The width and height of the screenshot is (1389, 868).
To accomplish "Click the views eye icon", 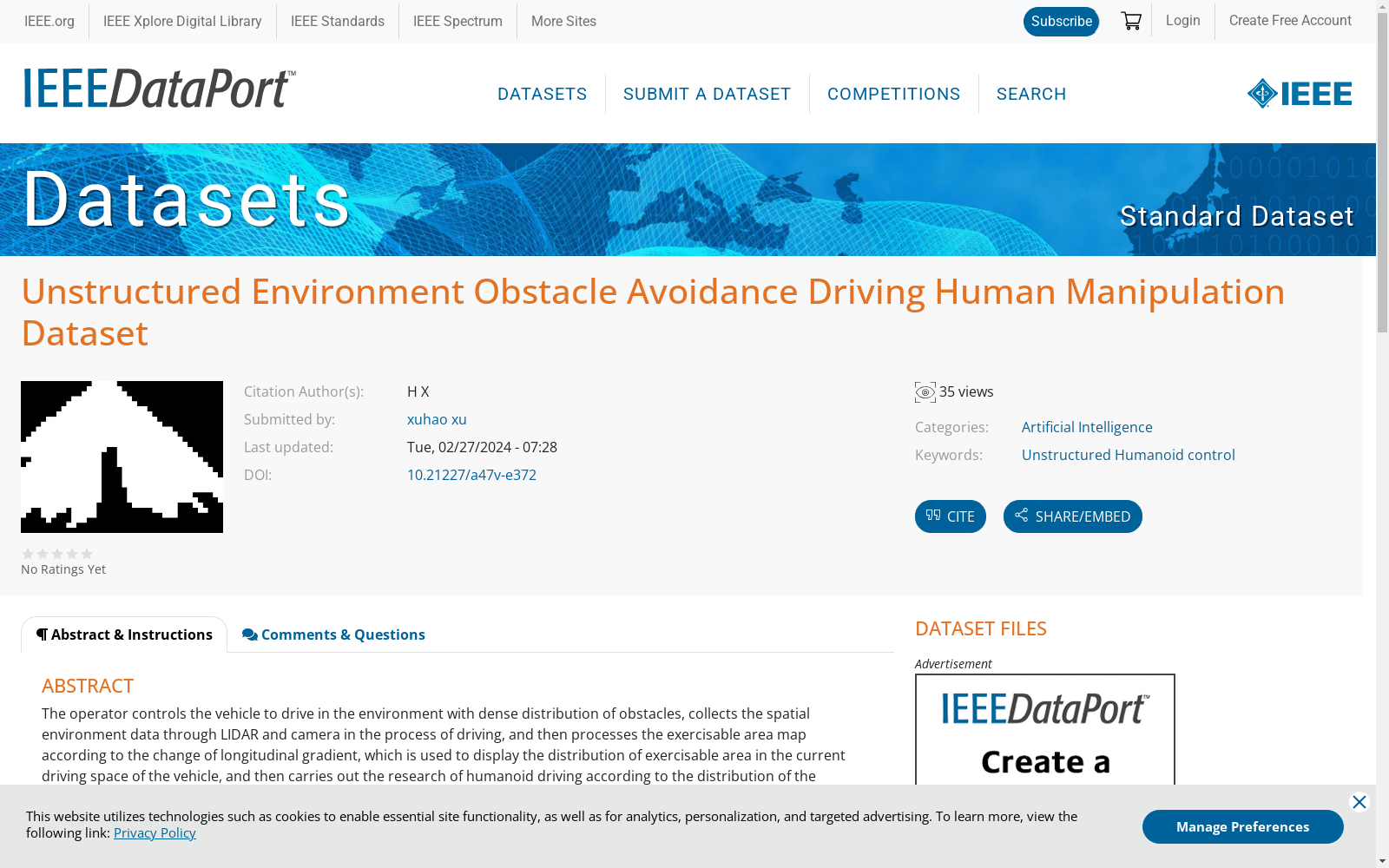I will [925, 392].
